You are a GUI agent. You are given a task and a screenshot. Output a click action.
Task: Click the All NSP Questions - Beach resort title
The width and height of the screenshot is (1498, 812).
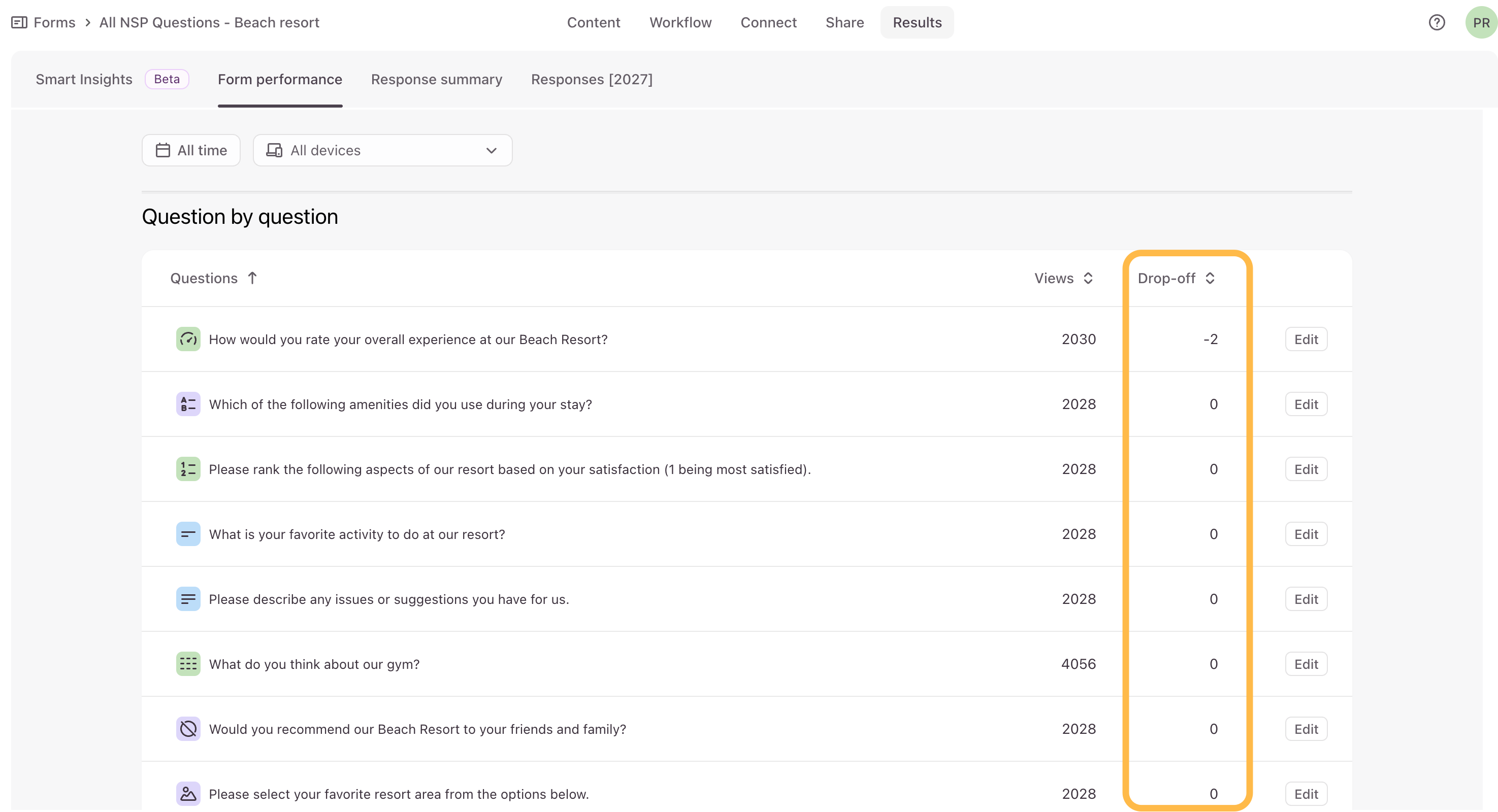209,23
